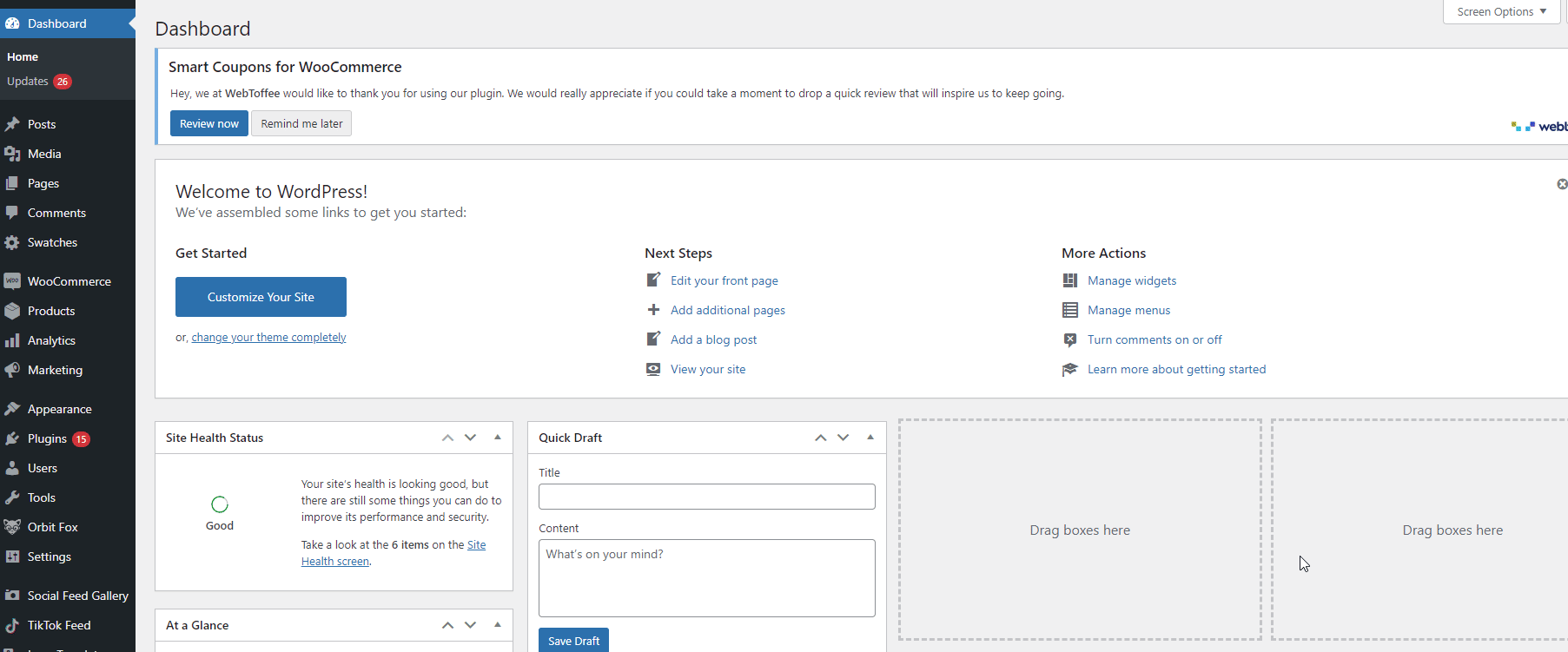
Task: Click the Review now button
Action: point(209,123)
